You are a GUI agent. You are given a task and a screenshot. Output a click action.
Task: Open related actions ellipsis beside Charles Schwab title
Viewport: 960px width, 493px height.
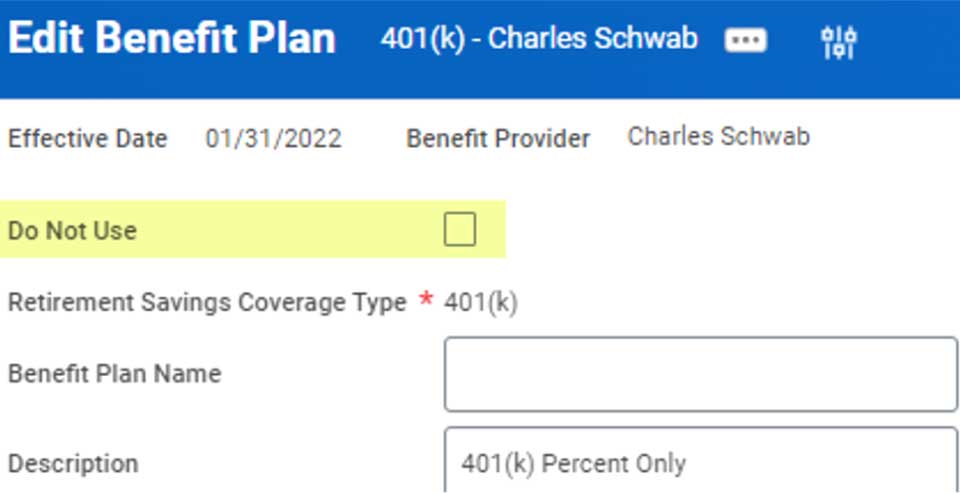745,41
